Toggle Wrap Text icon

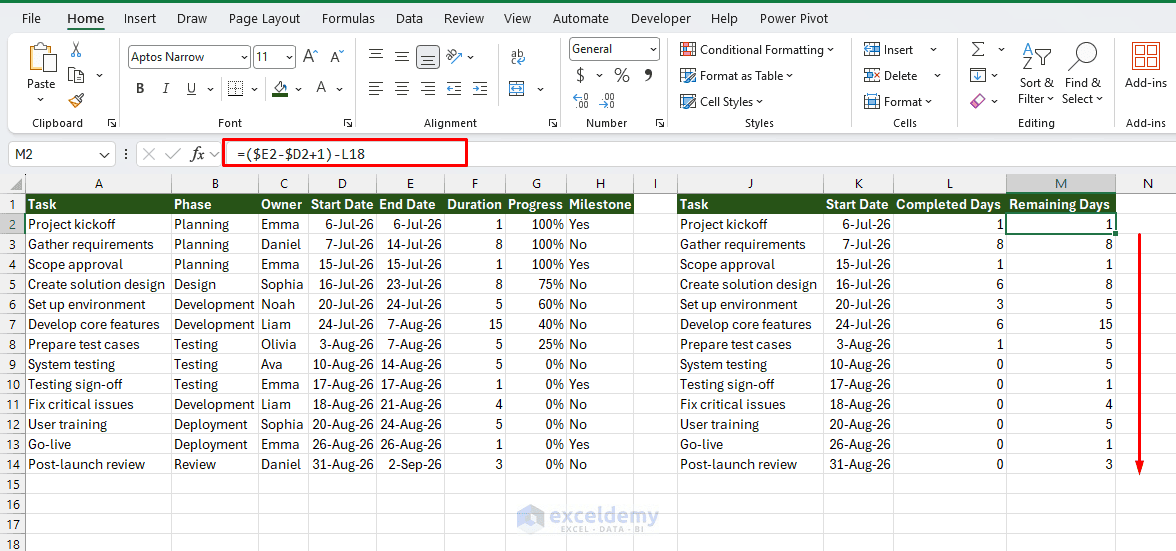coord(518,57)
